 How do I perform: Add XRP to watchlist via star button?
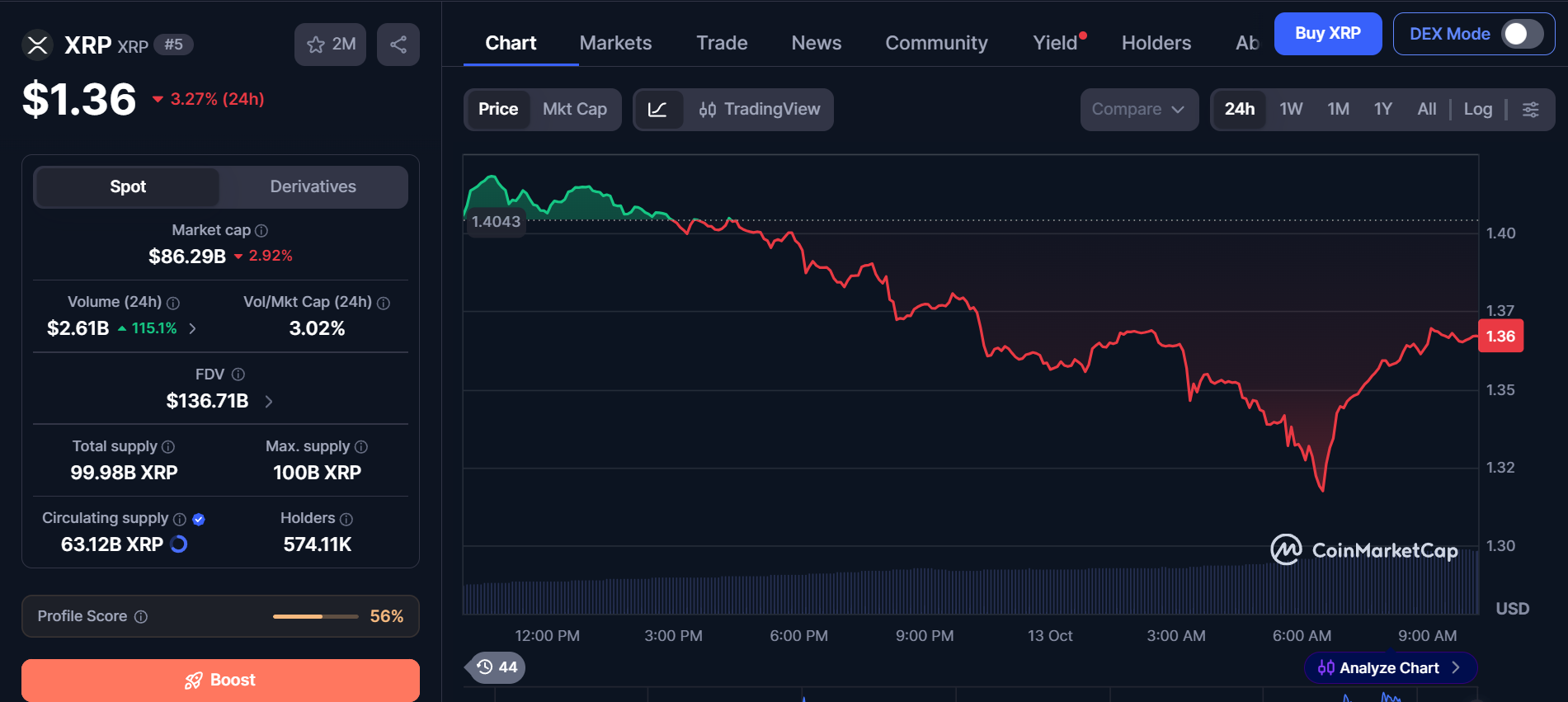click(x=331, y=45)
